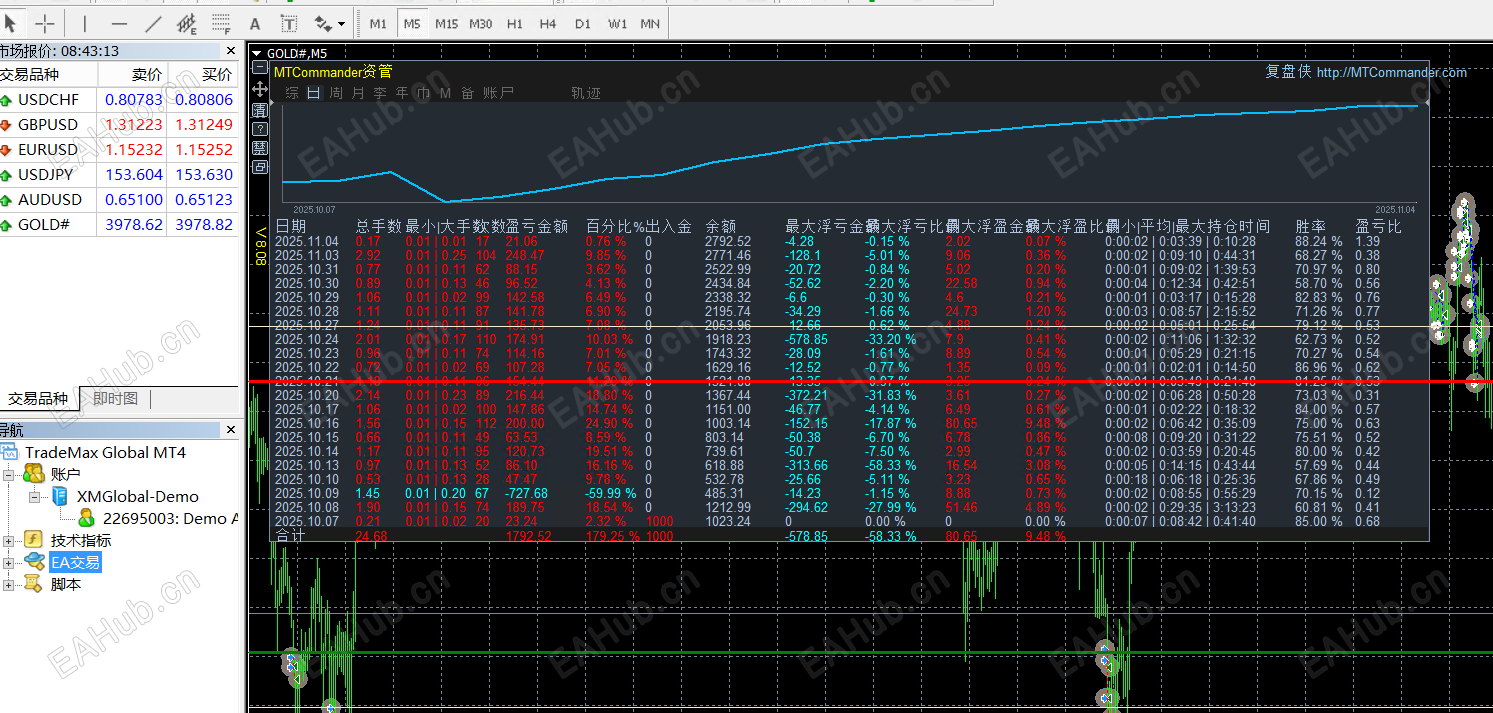
Task: Select the 日 daily view tab
Action: (x=314, y=93)
